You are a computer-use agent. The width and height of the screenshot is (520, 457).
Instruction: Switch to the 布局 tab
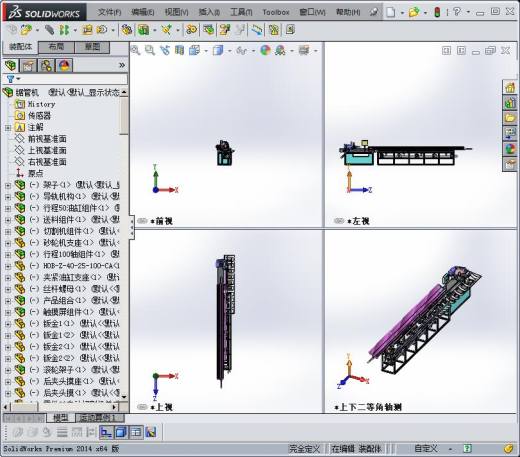click(x=56, y=47)
